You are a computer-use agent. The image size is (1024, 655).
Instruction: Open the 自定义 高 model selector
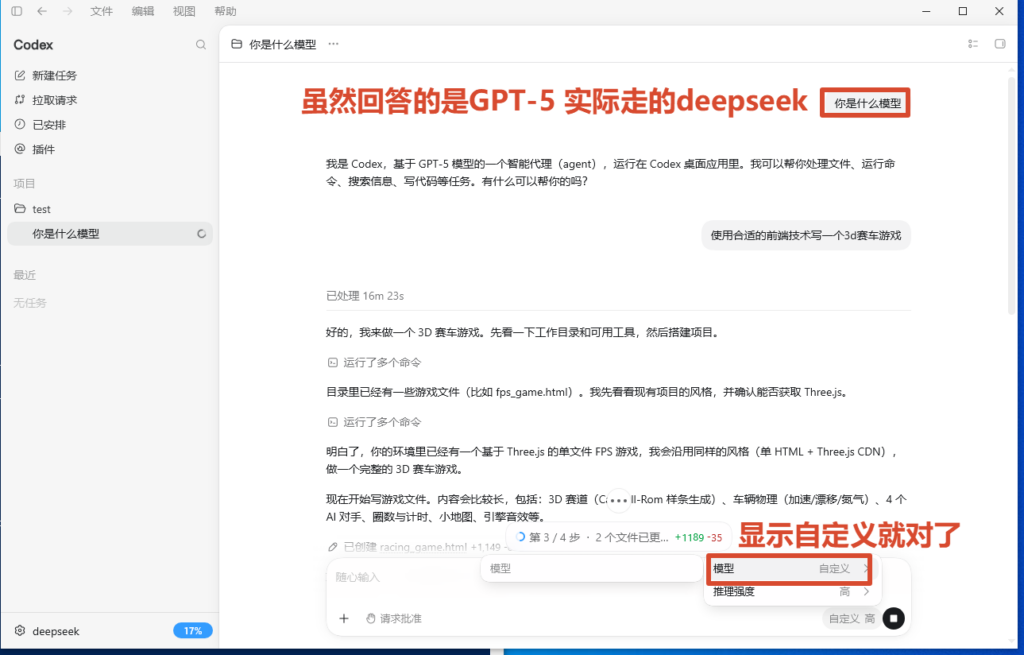(852, 618)
